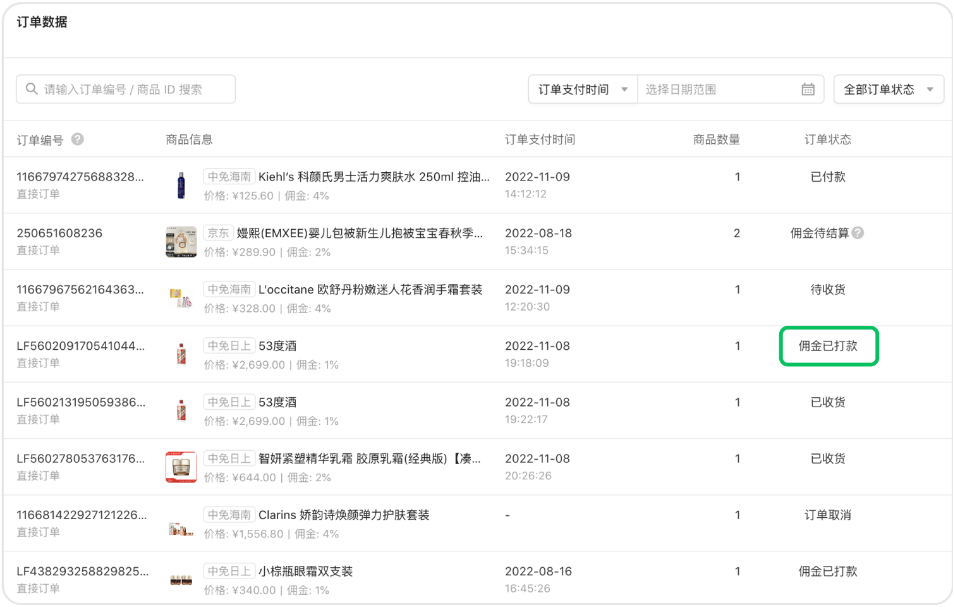Click the 商品信息 column header
954x607 pixels.
coord(190,139)
